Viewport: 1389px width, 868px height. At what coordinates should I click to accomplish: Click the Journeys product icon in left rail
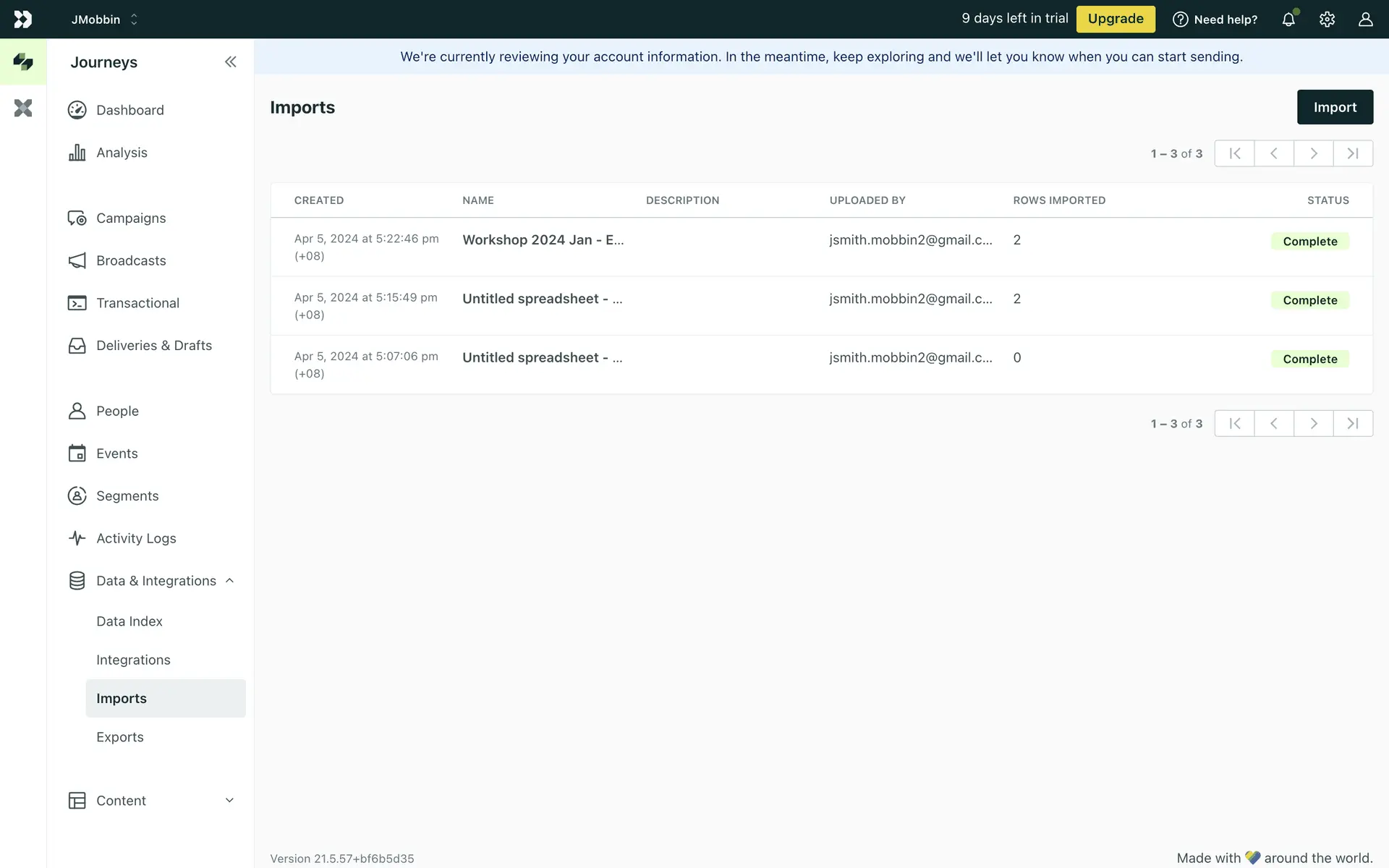tap(23, 62)
